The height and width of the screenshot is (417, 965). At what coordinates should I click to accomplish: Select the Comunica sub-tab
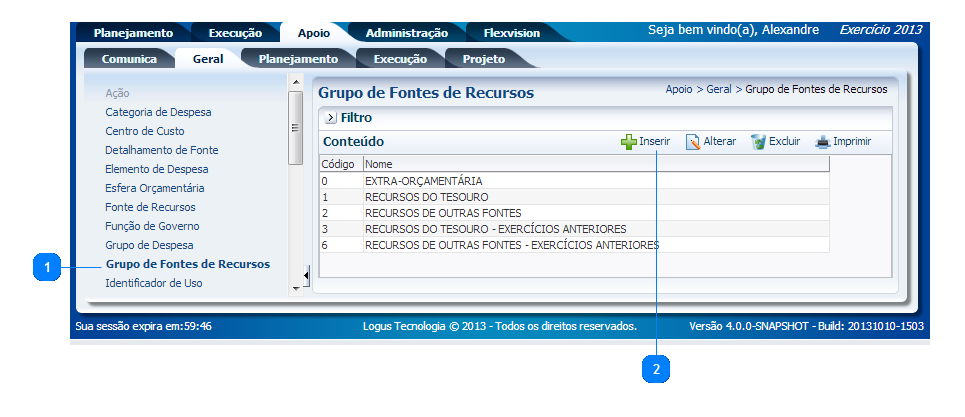pos(129,59)
